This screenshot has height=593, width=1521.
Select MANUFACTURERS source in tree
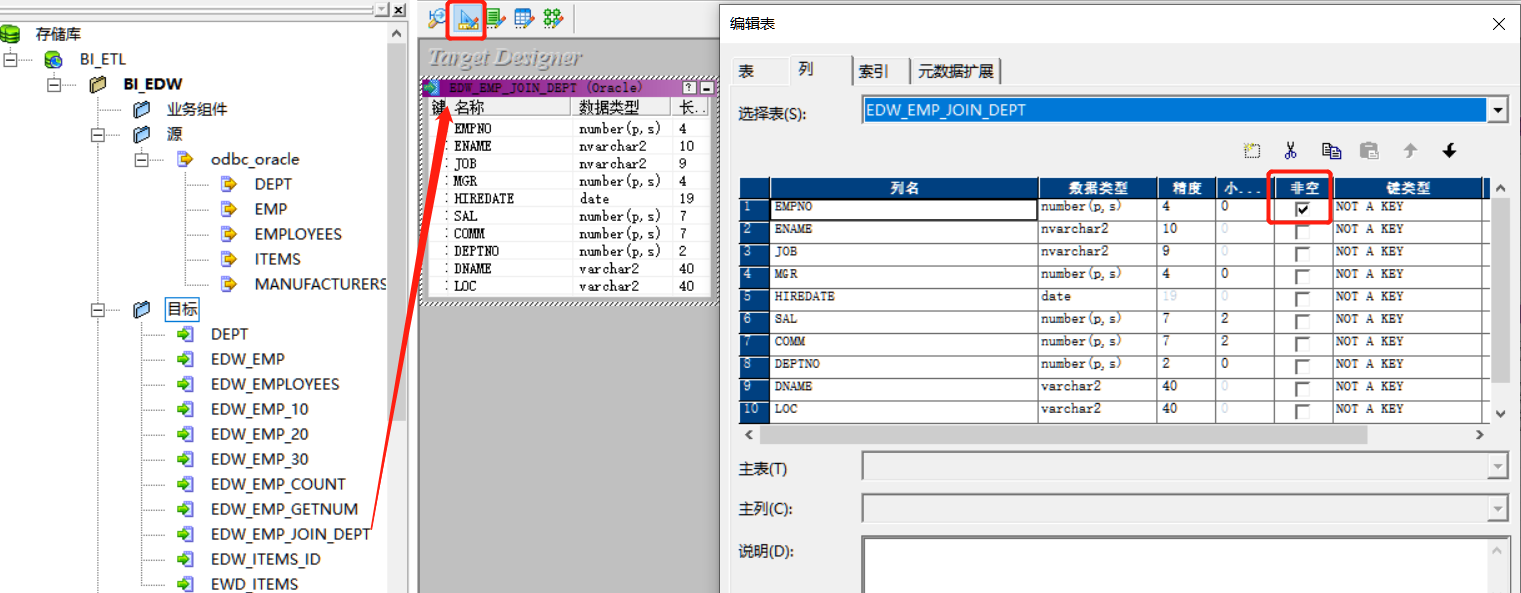click(x=320, y=284)
